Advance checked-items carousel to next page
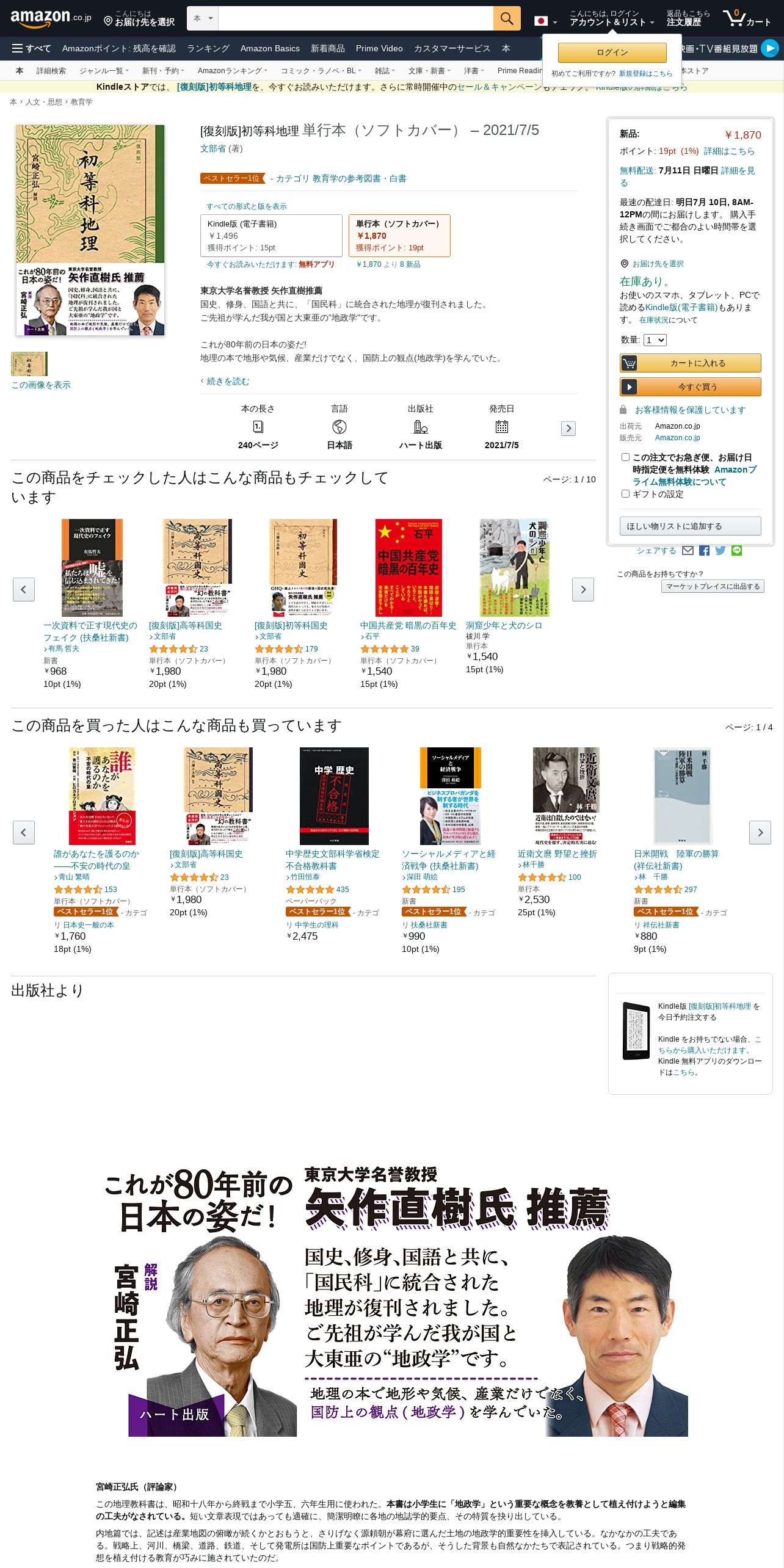Viewport: 784px width, 1568px height. coord(583,589)
